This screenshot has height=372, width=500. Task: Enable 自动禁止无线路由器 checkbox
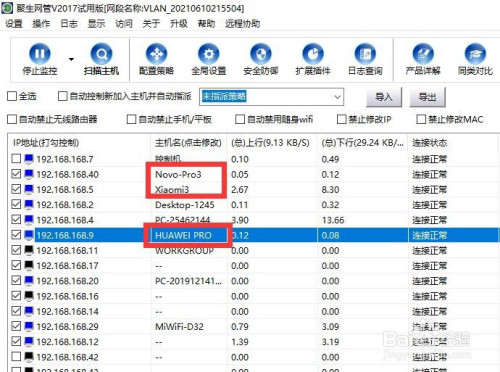coord(12,119)
